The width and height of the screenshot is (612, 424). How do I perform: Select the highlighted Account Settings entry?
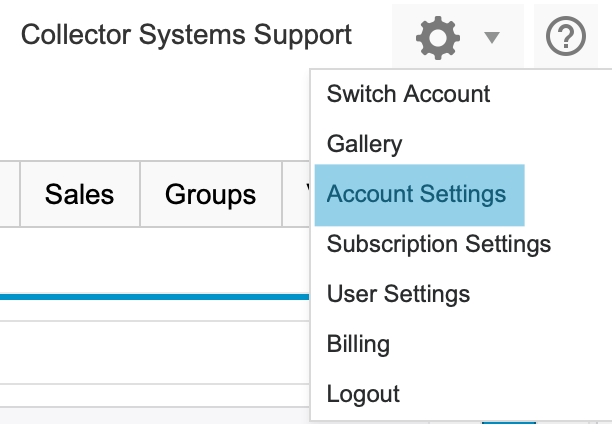point(416,194)
